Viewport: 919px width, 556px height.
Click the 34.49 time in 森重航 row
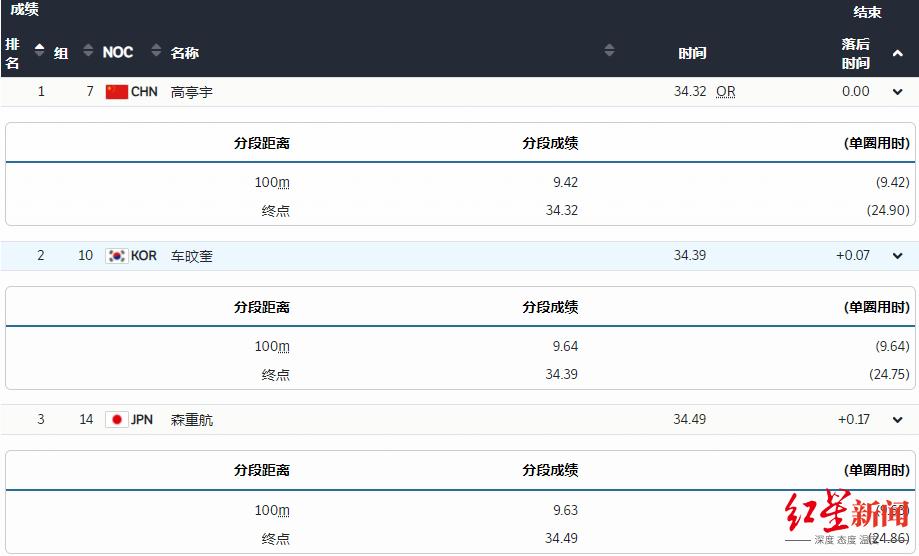pos(690,419)
